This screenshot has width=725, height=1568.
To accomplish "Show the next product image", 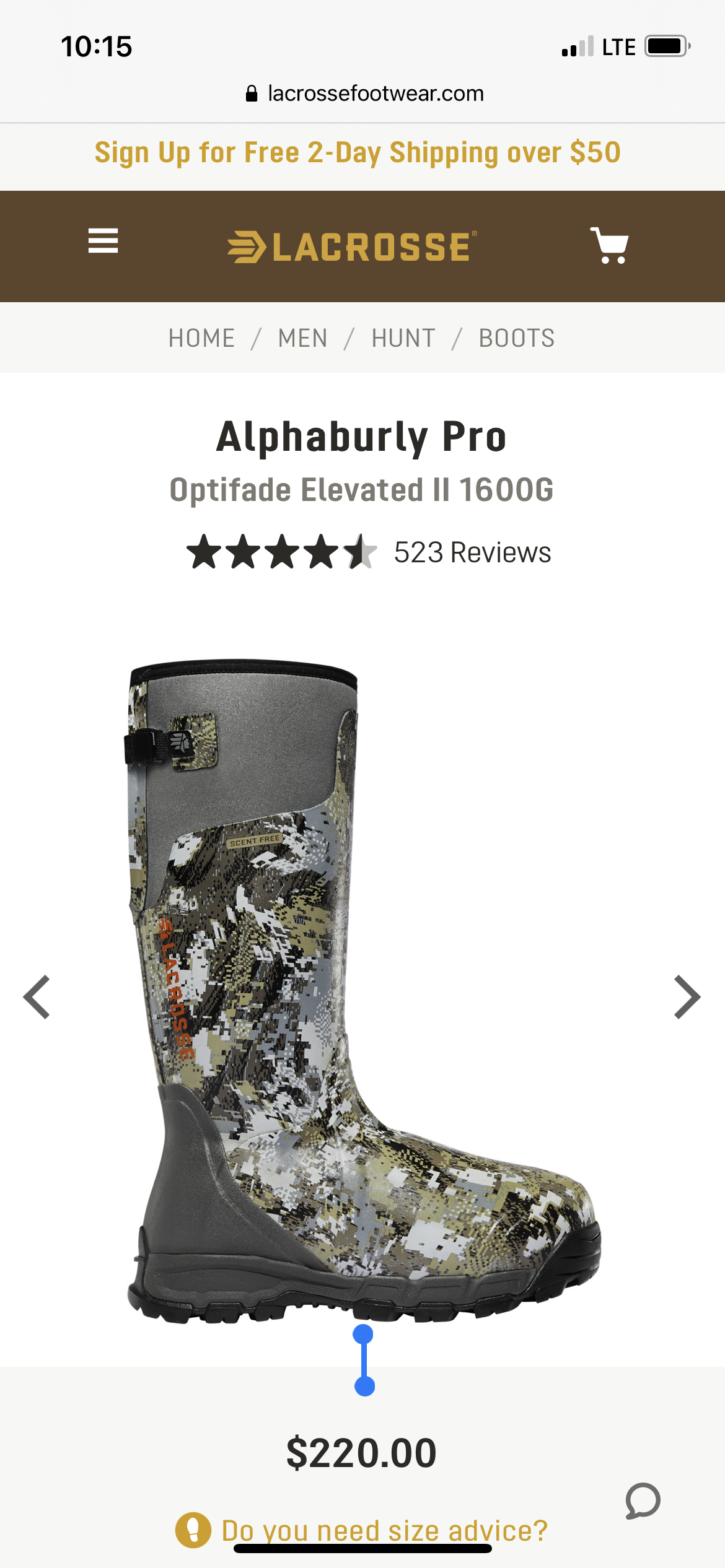I will tap(687, 997).
